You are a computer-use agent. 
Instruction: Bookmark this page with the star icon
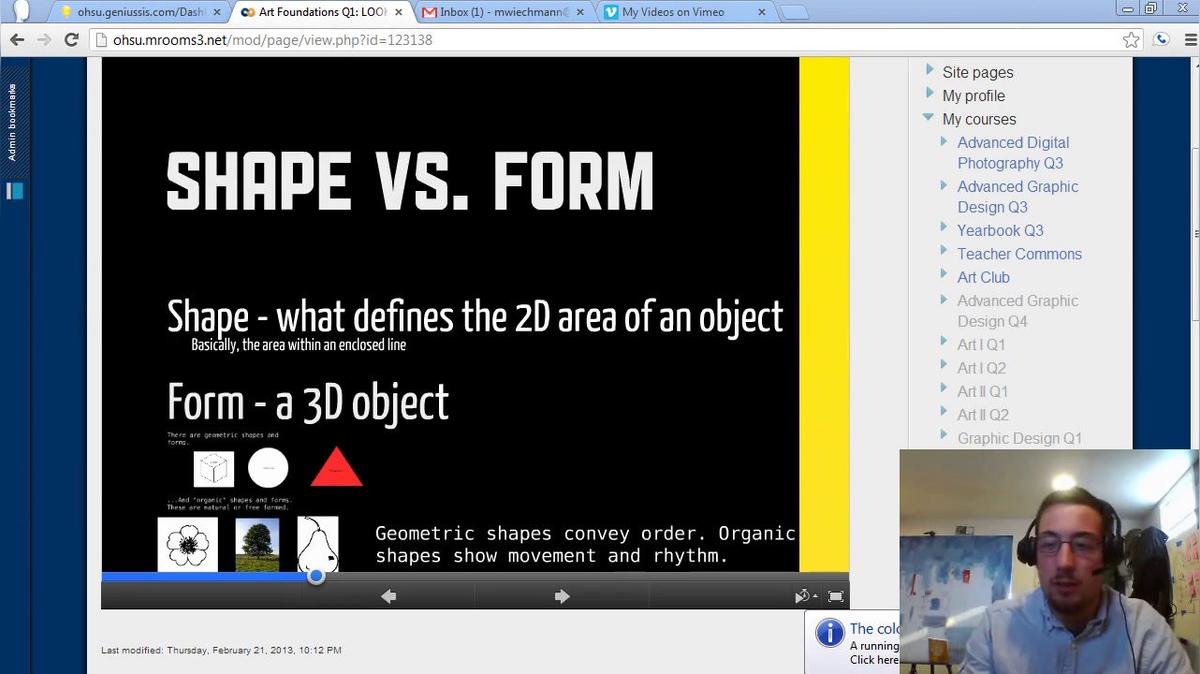1131,40
